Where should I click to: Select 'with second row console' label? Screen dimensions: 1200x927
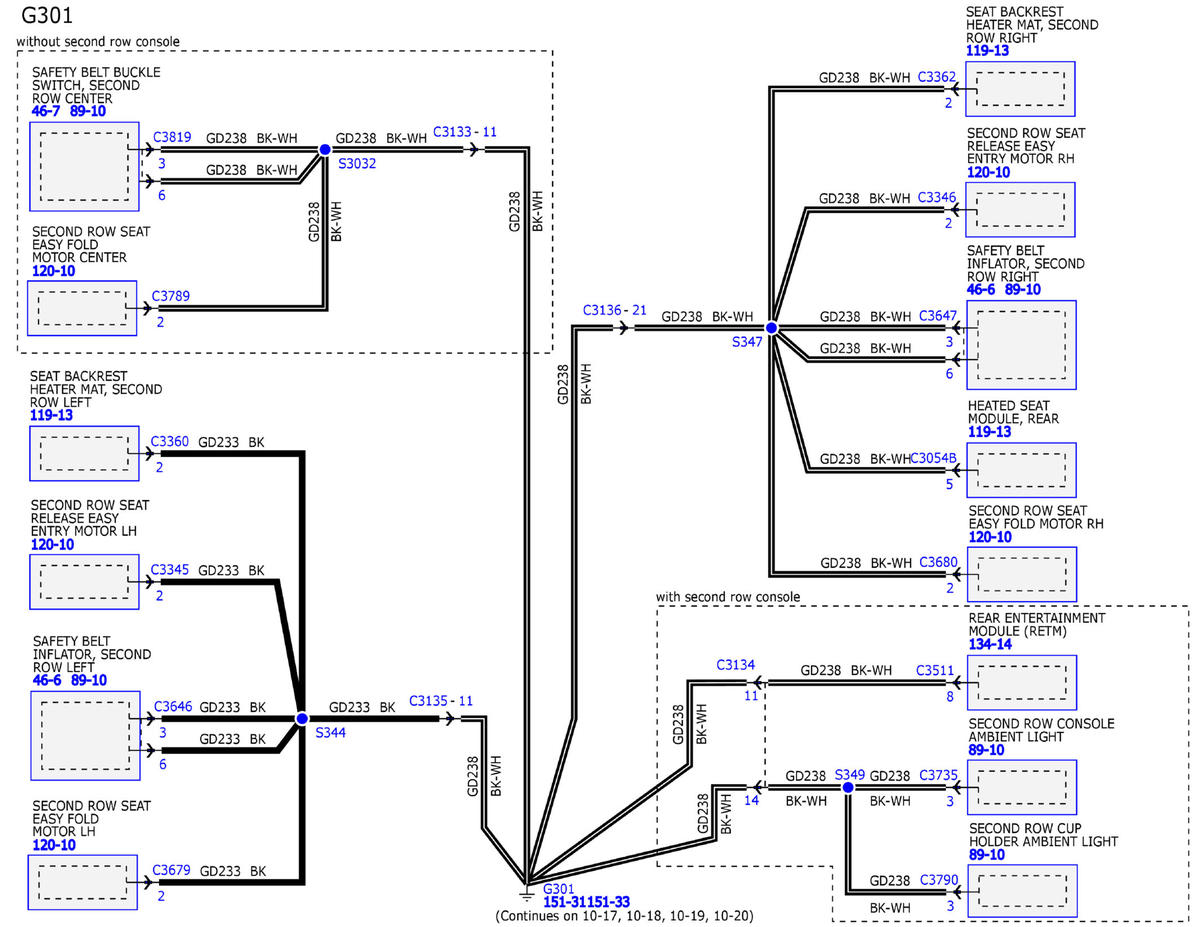(728, 597)
